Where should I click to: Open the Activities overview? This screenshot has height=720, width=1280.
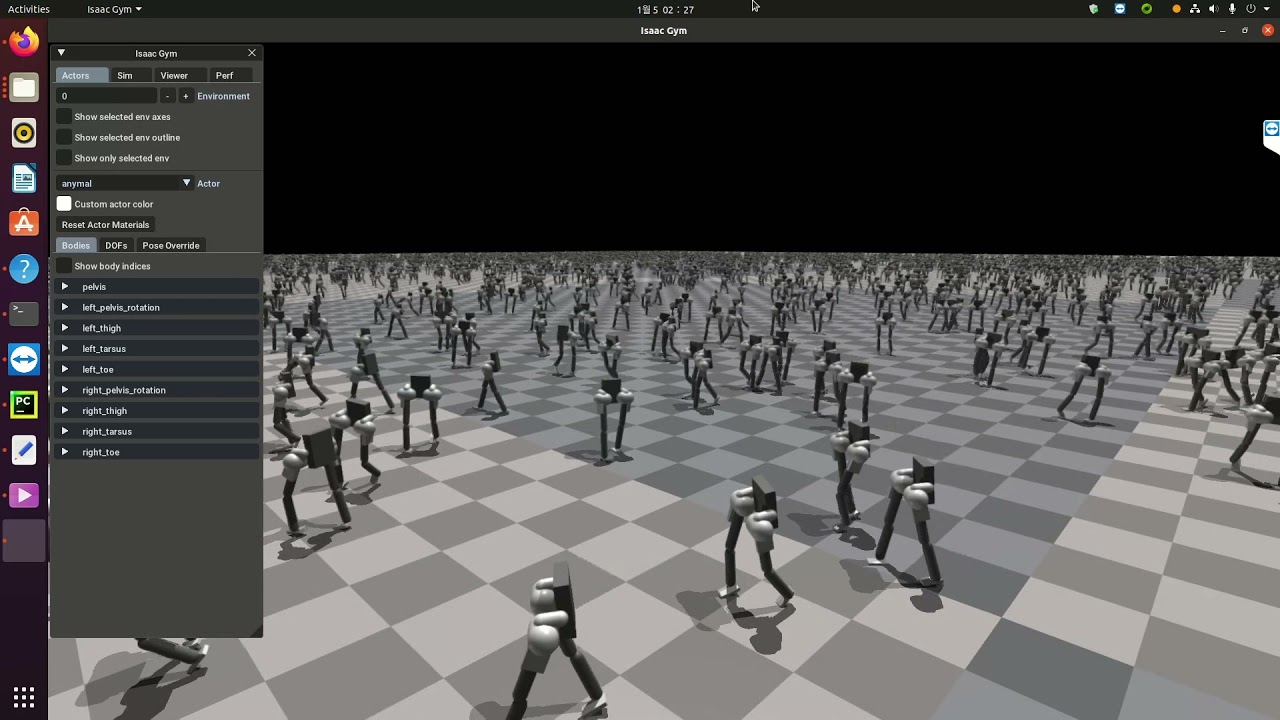[x=28, y=9]
